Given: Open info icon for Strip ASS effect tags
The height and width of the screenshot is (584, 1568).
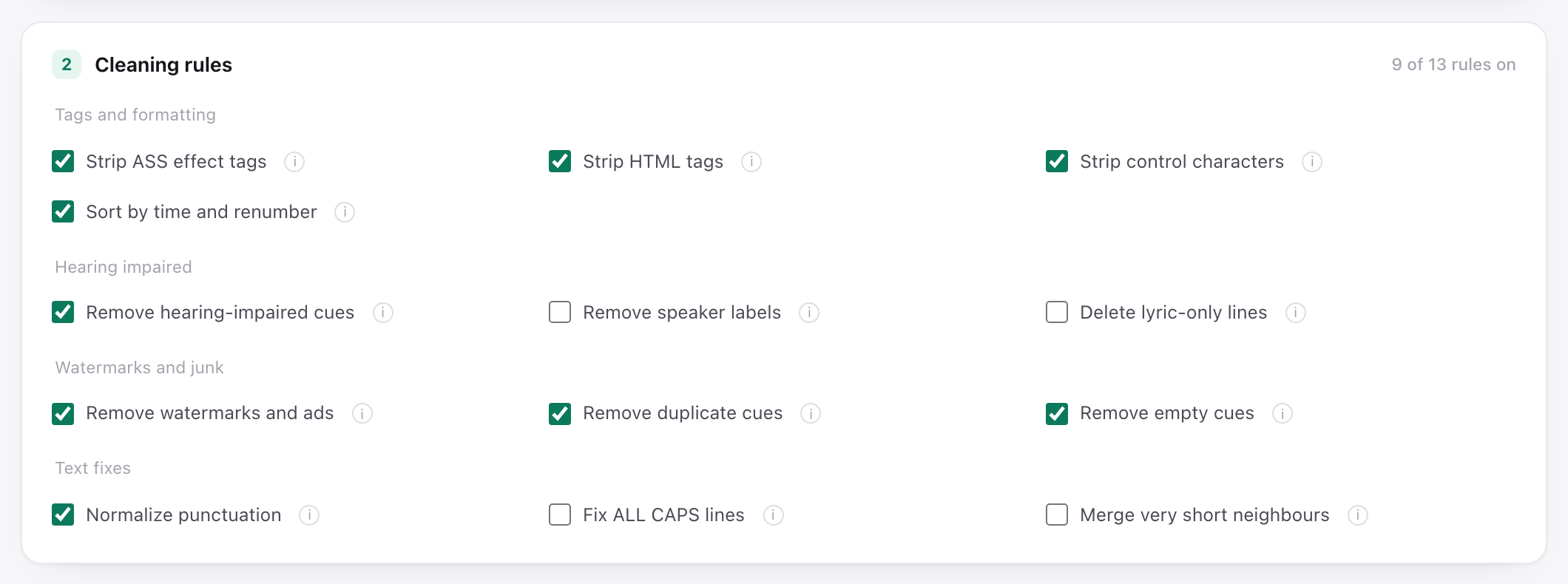Looking at the screenshot, I should click(294, 162).
